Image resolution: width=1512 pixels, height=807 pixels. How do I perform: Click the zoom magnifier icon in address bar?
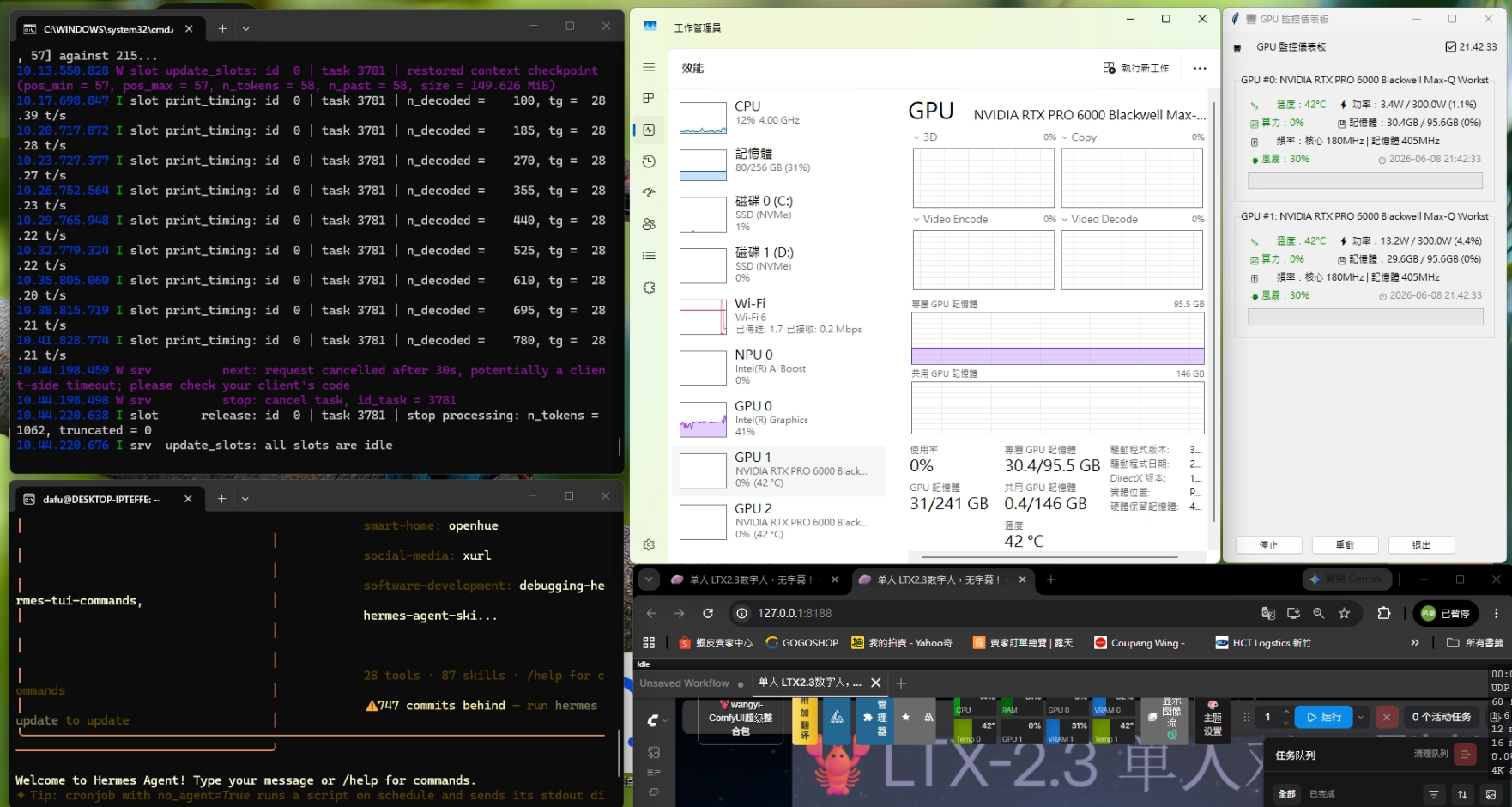(1319, 613)
